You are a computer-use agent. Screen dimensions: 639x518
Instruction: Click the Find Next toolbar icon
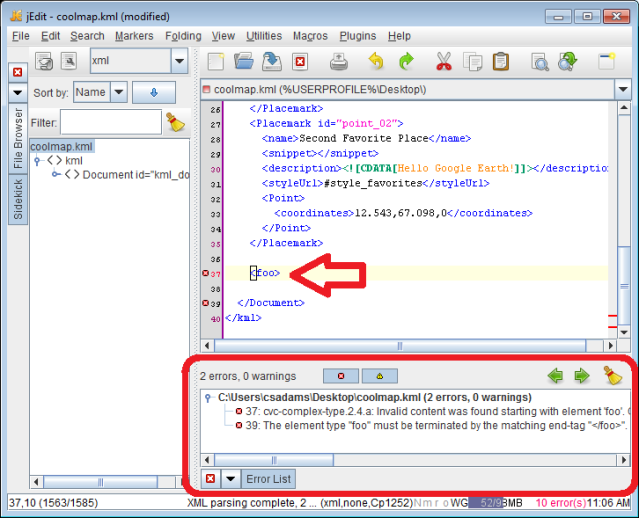568,62
